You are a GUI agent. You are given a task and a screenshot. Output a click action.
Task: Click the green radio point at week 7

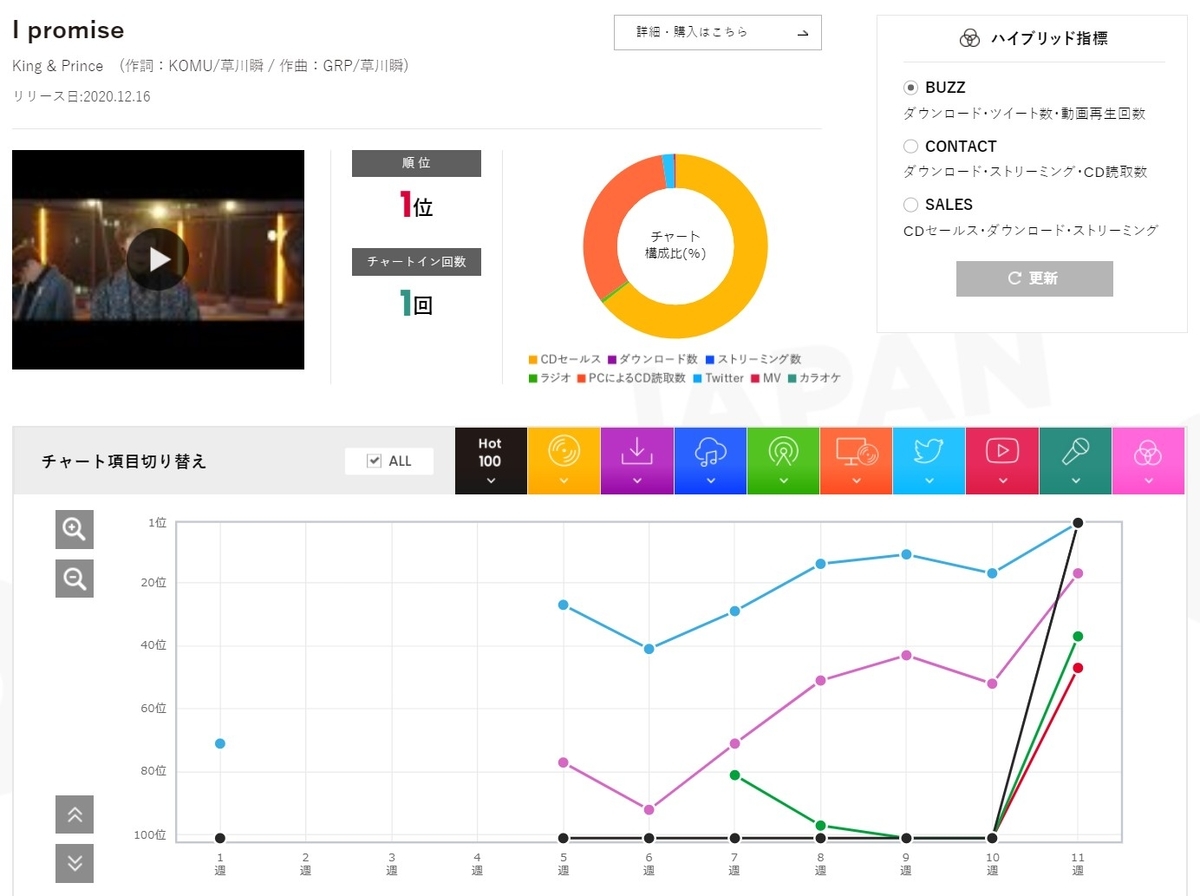[x=735, y=775]
